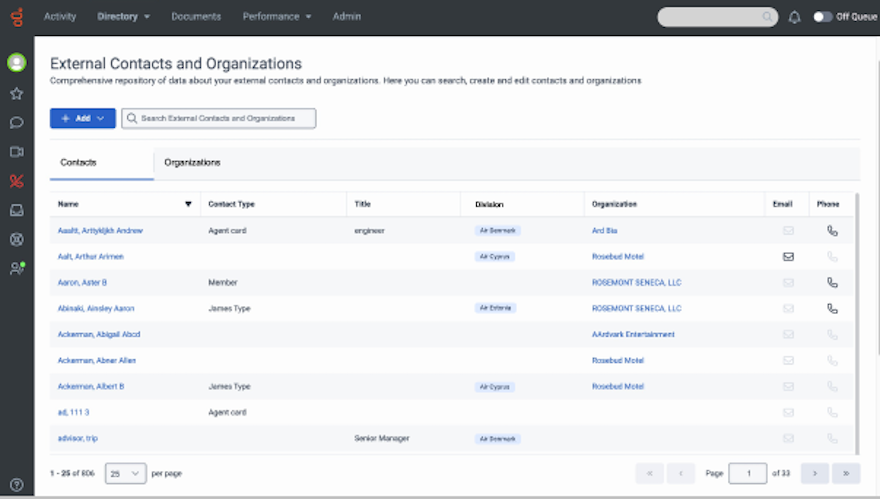This screenshot has height=499, width=880.
Task: Open the video camera sidebar icon
Action: coord(16,152)
